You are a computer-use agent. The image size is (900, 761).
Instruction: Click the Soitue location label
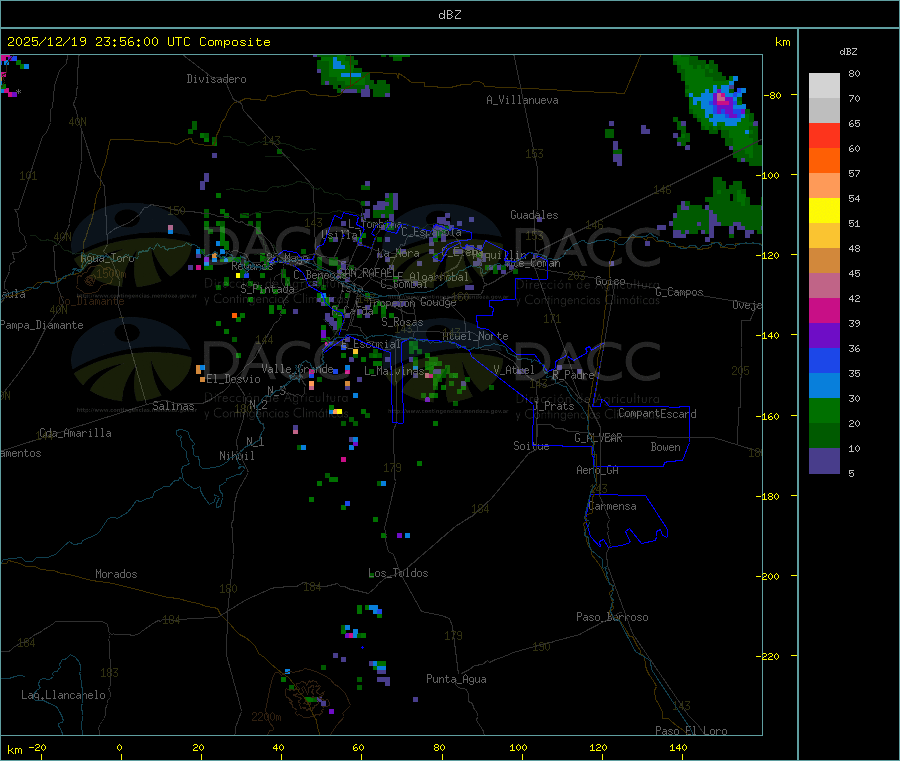tap(531, 446)
